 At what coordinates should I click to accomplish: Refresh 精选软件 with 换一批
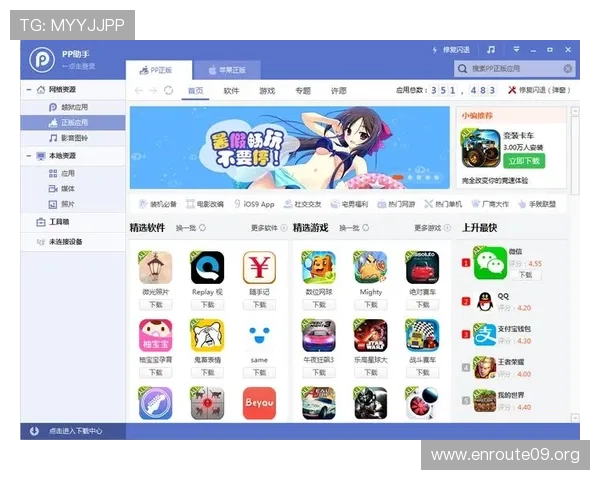[191, 228]
